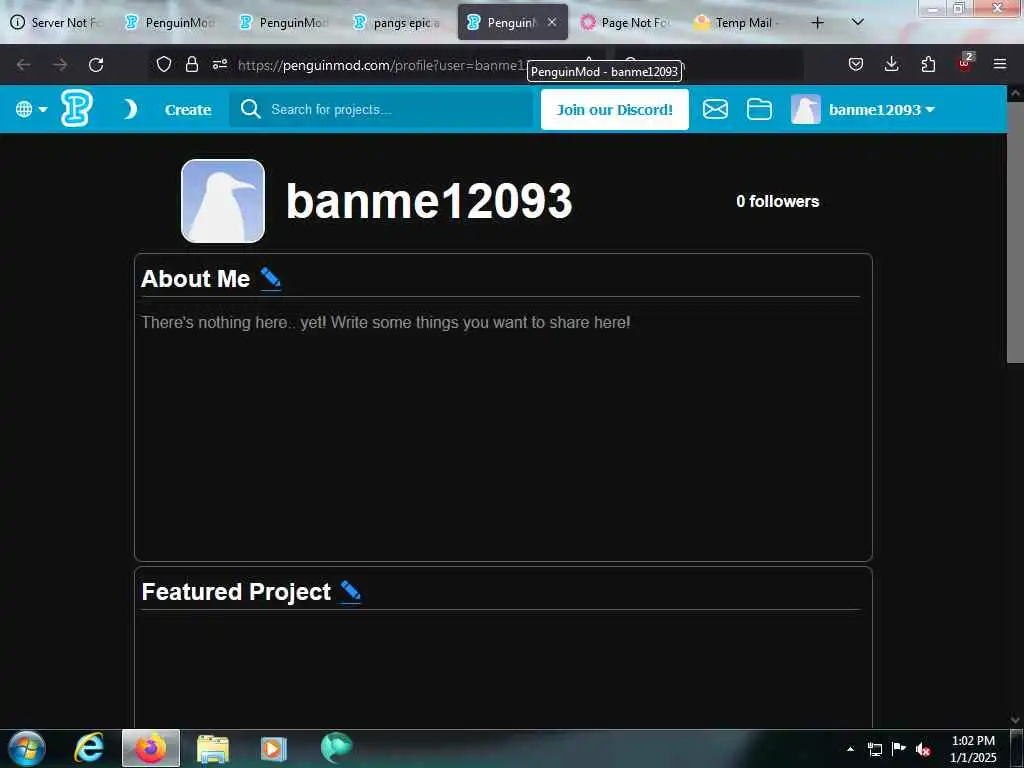
Task: Open the Create link
Action: 188,110
